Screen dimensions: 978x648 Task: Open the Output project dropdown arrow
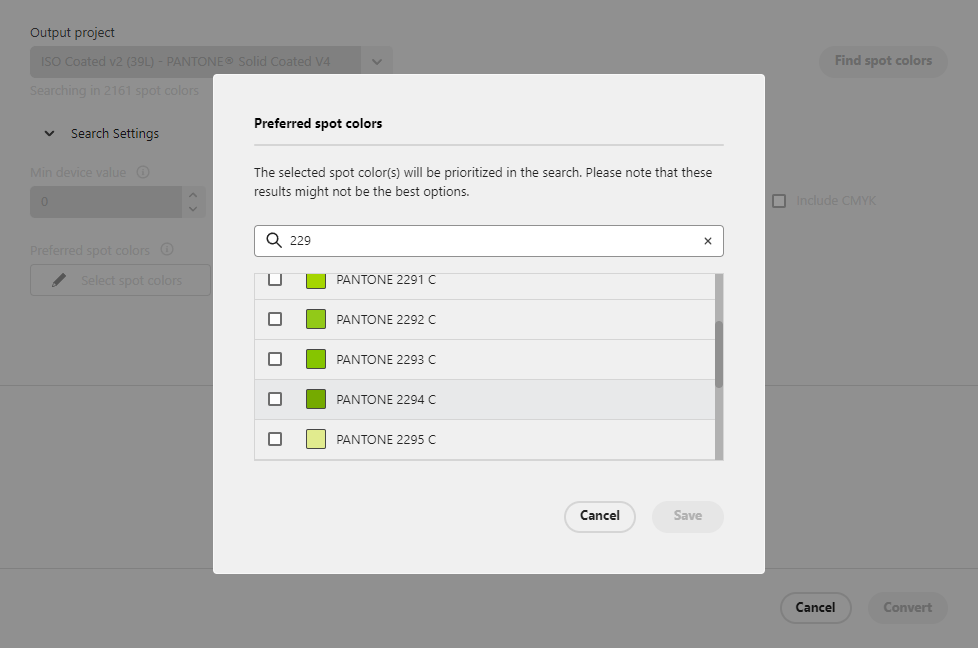[x=377, y=62]
